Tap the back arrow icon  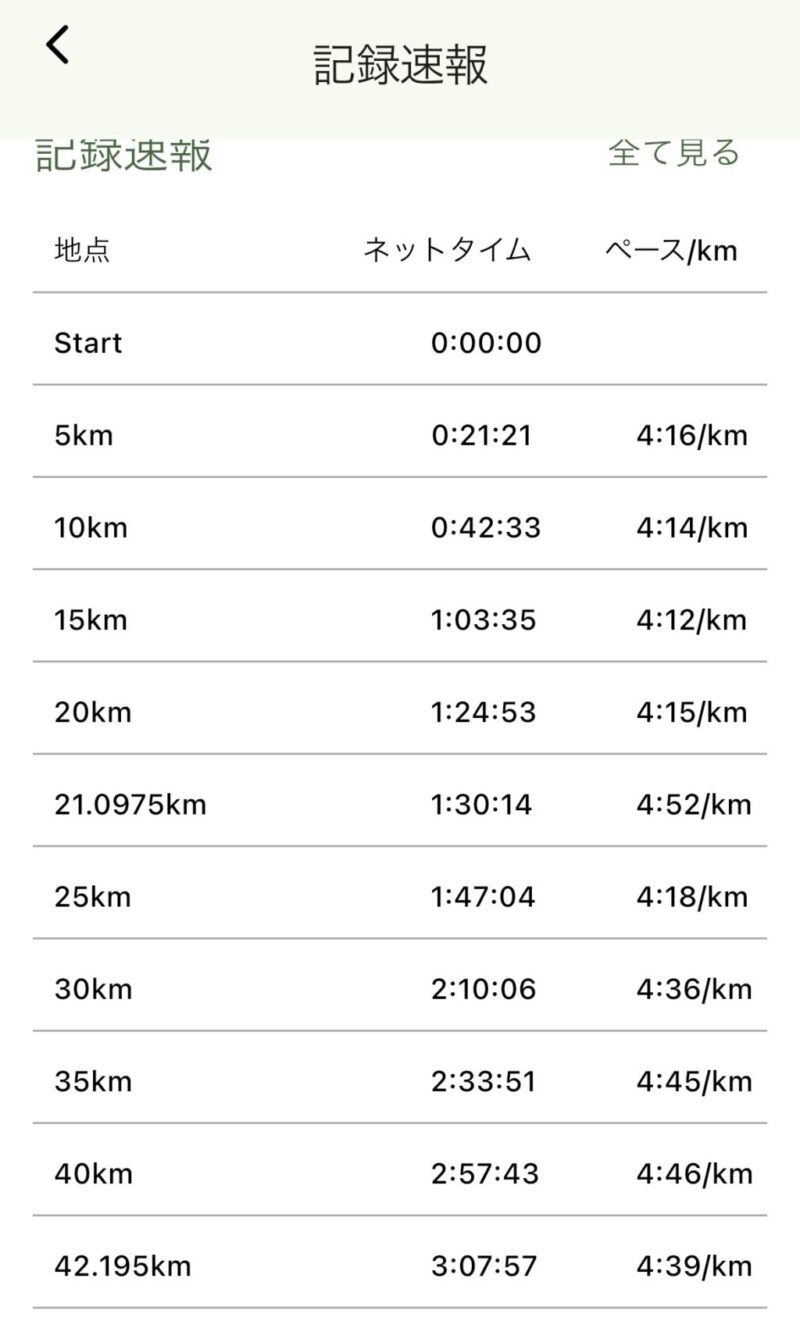58,45
